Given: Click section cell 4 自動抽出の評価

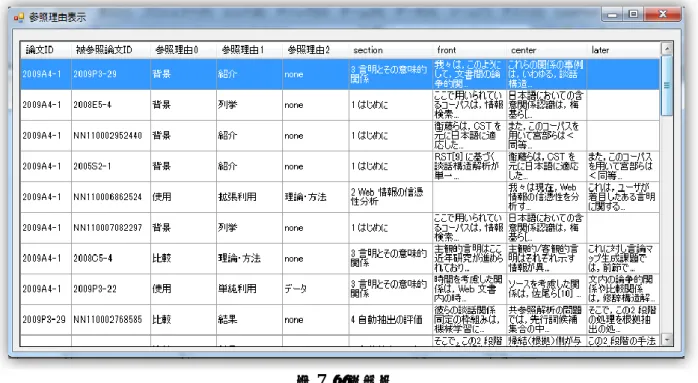Looking at the screenshot, I should [390, 320].
